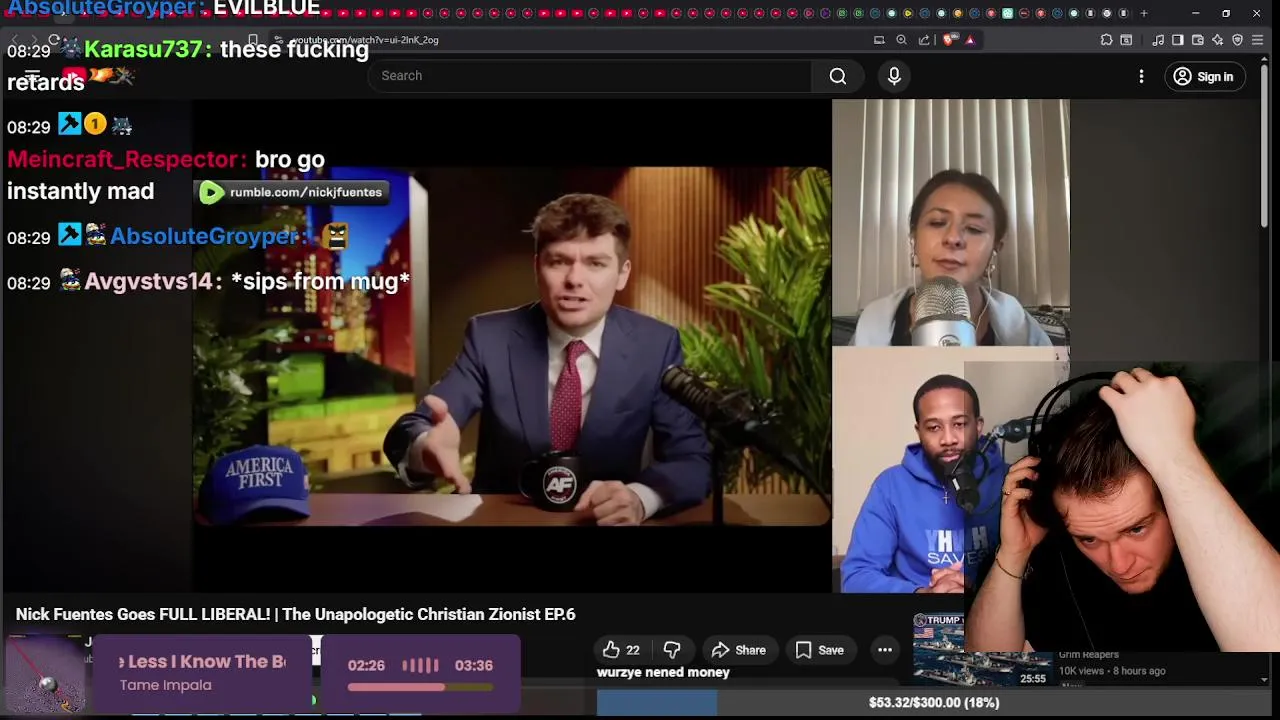The image size is (1280, 720).
Task: Click the $53.32/$300.00 donation goal bar
Action: (x=933, y=703)
